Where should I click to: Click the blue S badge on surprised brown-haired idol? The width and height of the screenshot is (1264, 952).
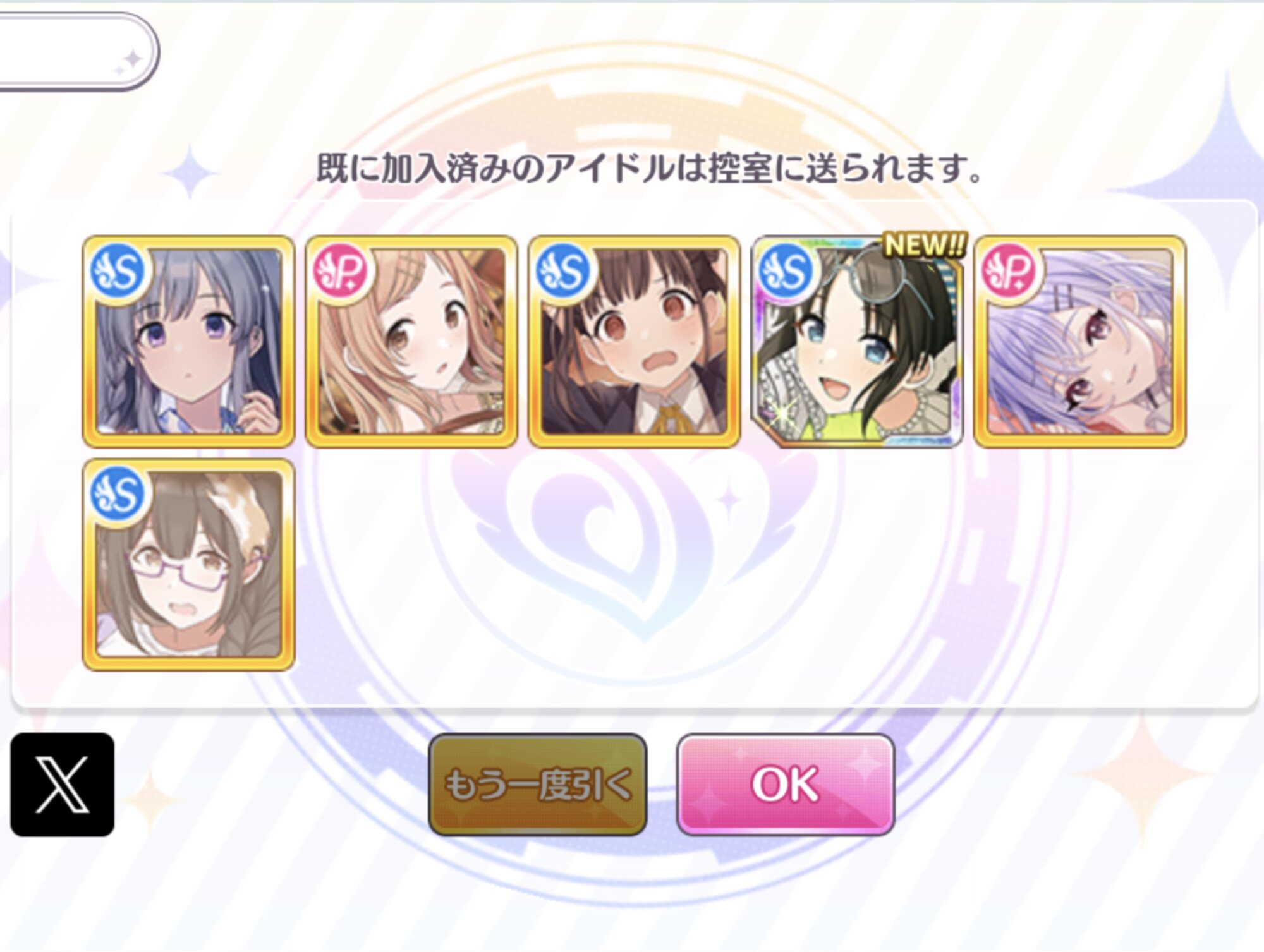click(562, 272)
